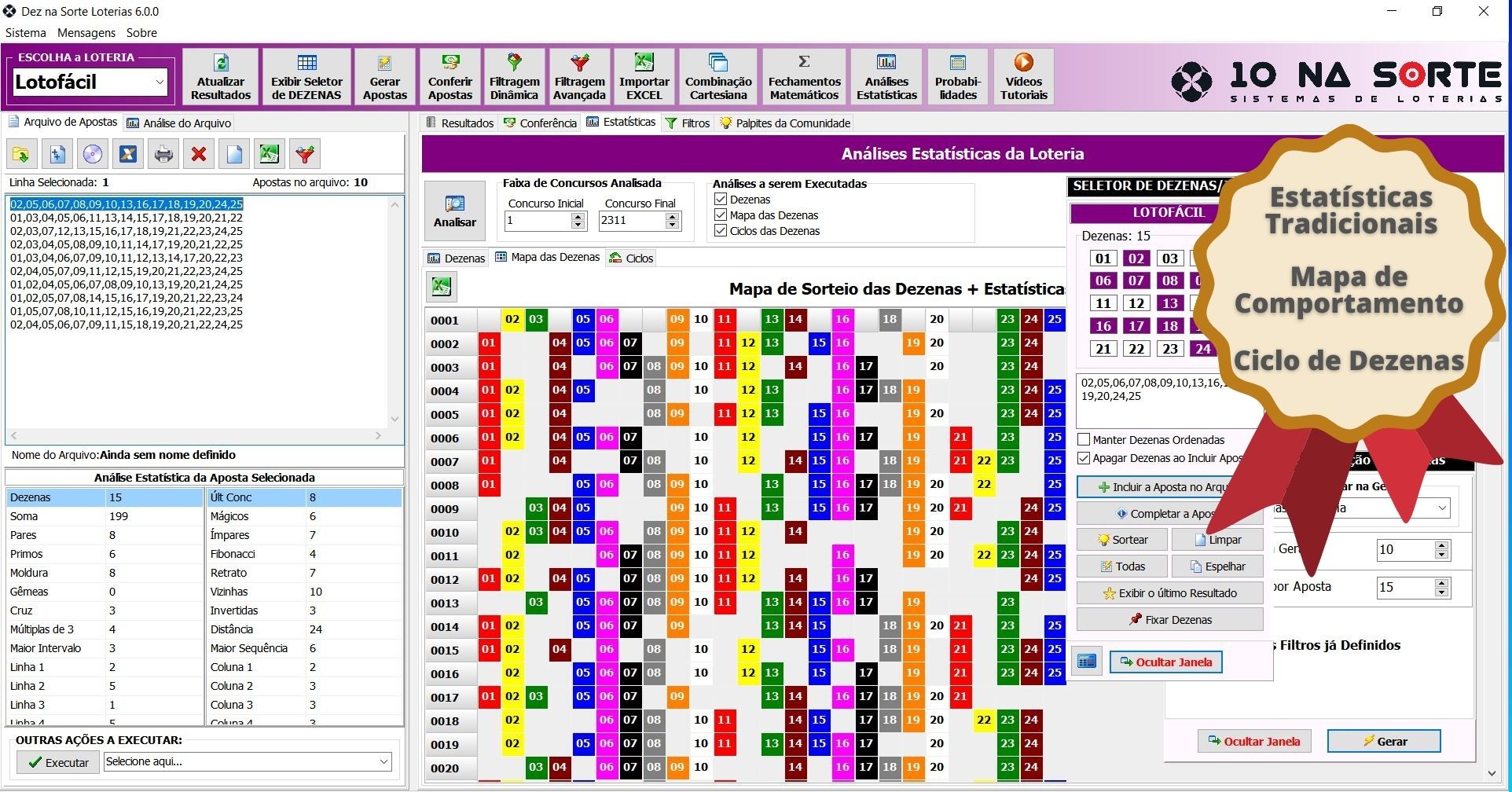Open the Mensagens menu
The width and height of the screenshot is (1512, 792).
[x=86, y=33]
